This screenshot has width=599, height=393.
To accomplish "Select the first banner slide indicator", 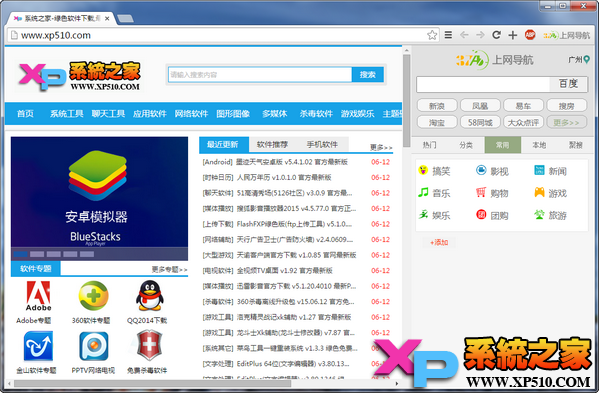I will [20, 254].
